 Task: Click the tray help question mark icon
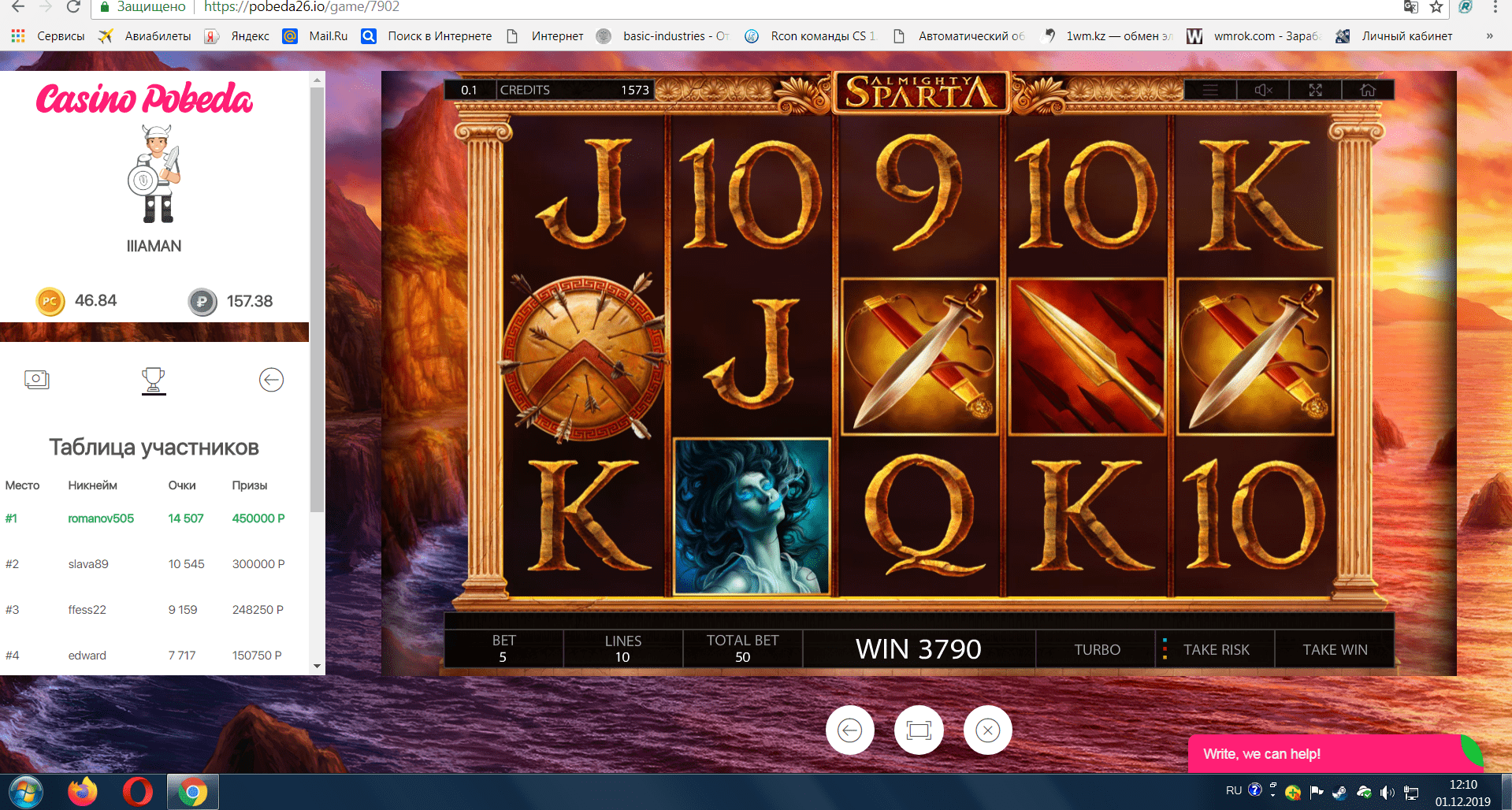coord(1255,790)
